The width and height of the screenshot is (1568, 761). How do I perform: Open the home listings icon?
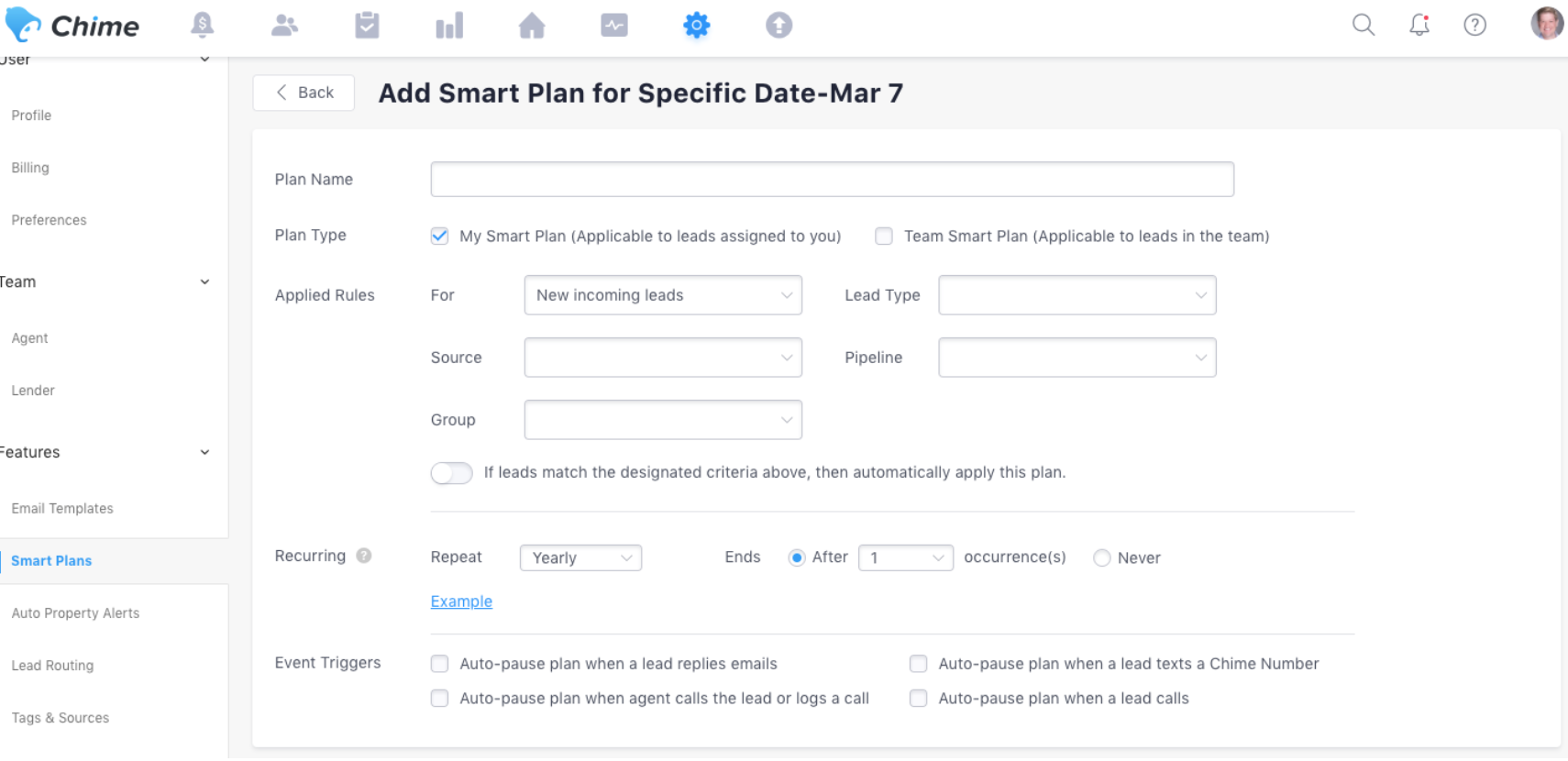point(532,25)
